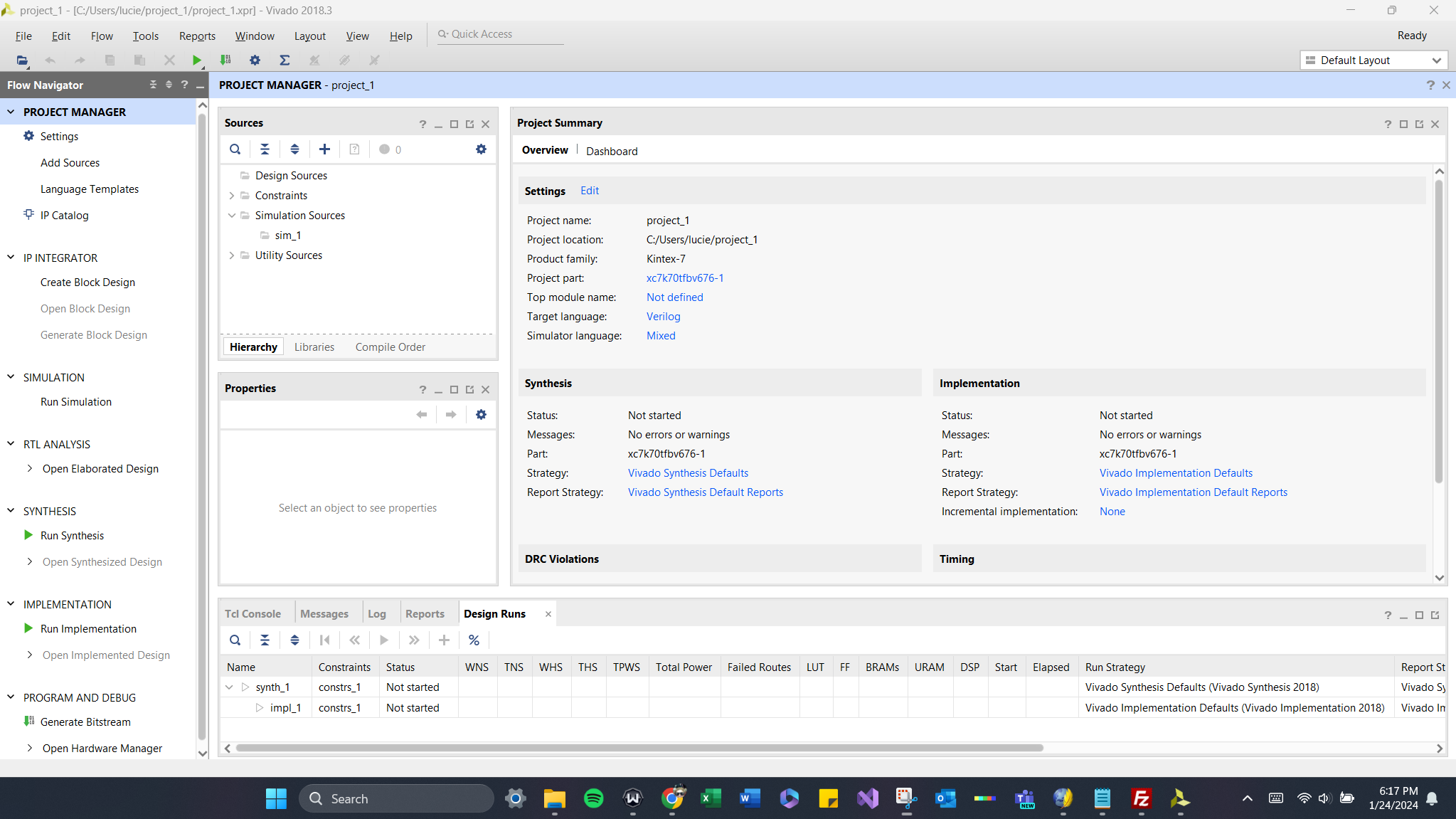Click the Generate Bitstream toolbar icon
This screenshot has height=819, width=1456.
(x=225, y=60)
